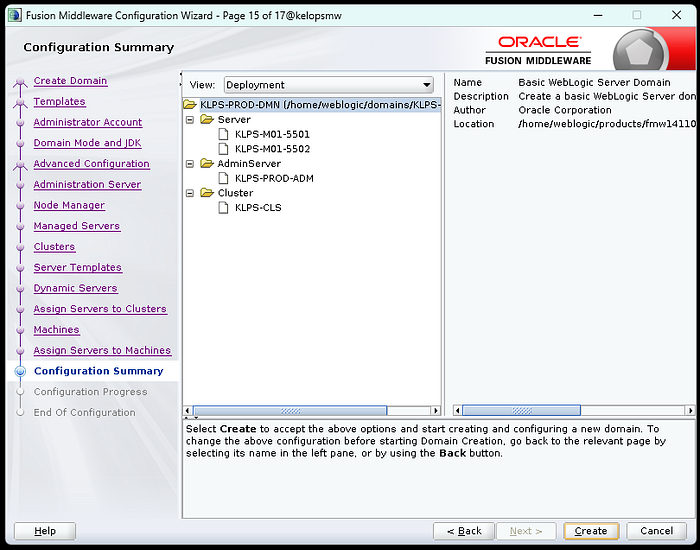Viewport: 700px width, 550px height.
Task: Go to the Templates step
Action: pyautogui.click(x=59, y=101)
